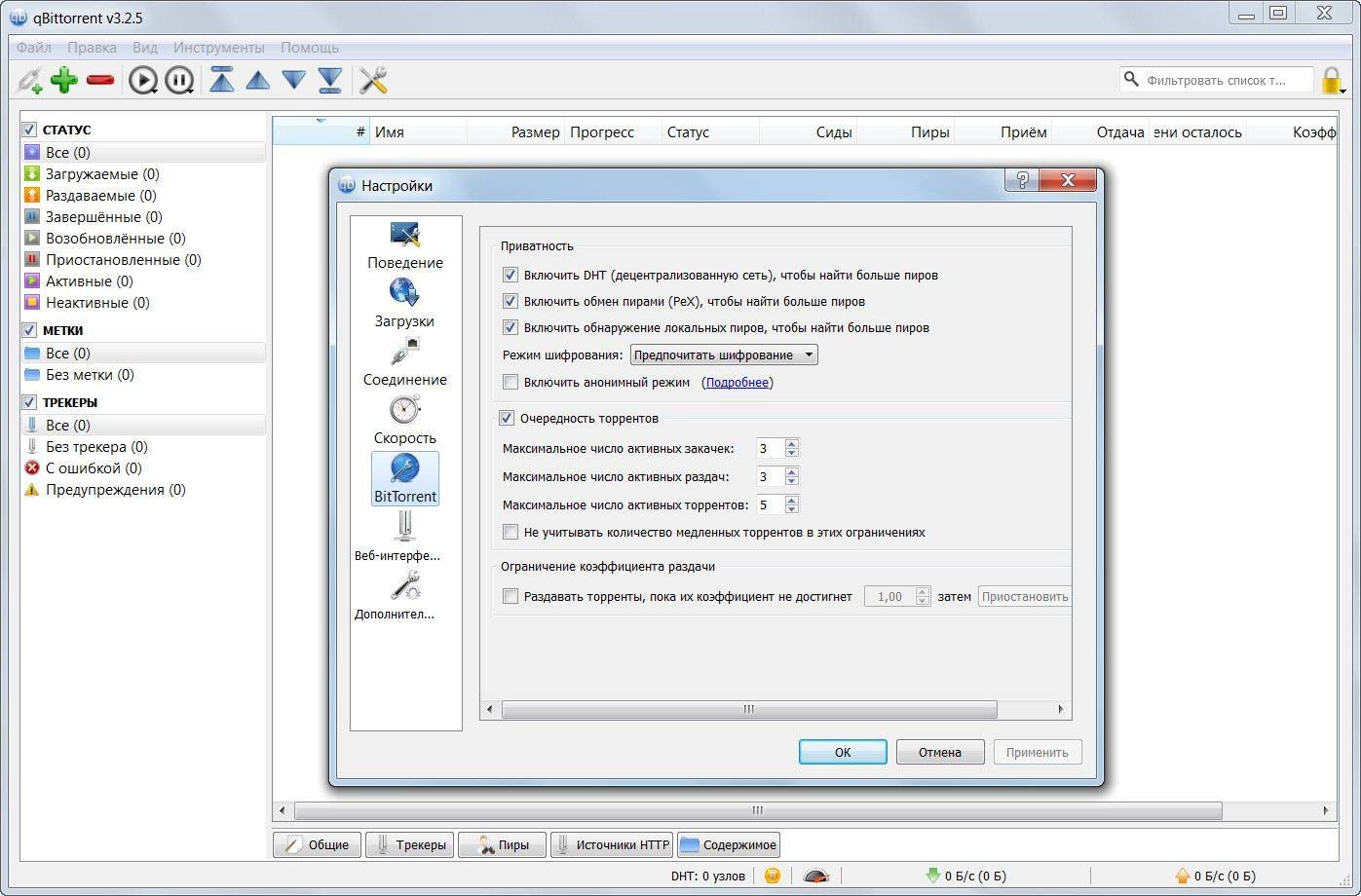Screen dimensions: 1361x896
Task: Click the move down queue arrow icon
Action: (294, 80)
